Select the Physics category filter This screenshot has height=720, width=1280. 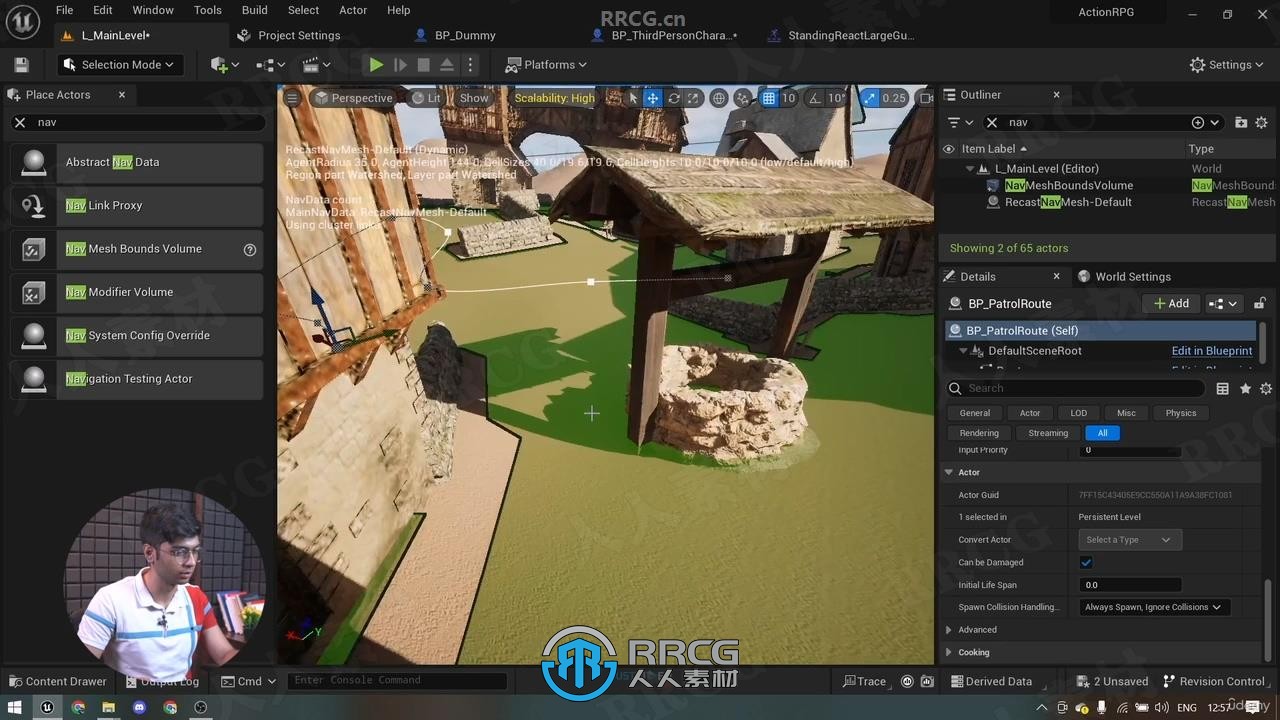coord(1180,413)
